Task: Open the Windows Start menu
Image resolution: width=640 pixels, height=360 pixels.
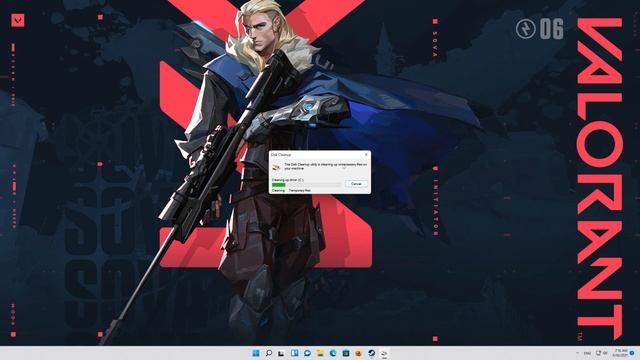Action: click(256, 353)
